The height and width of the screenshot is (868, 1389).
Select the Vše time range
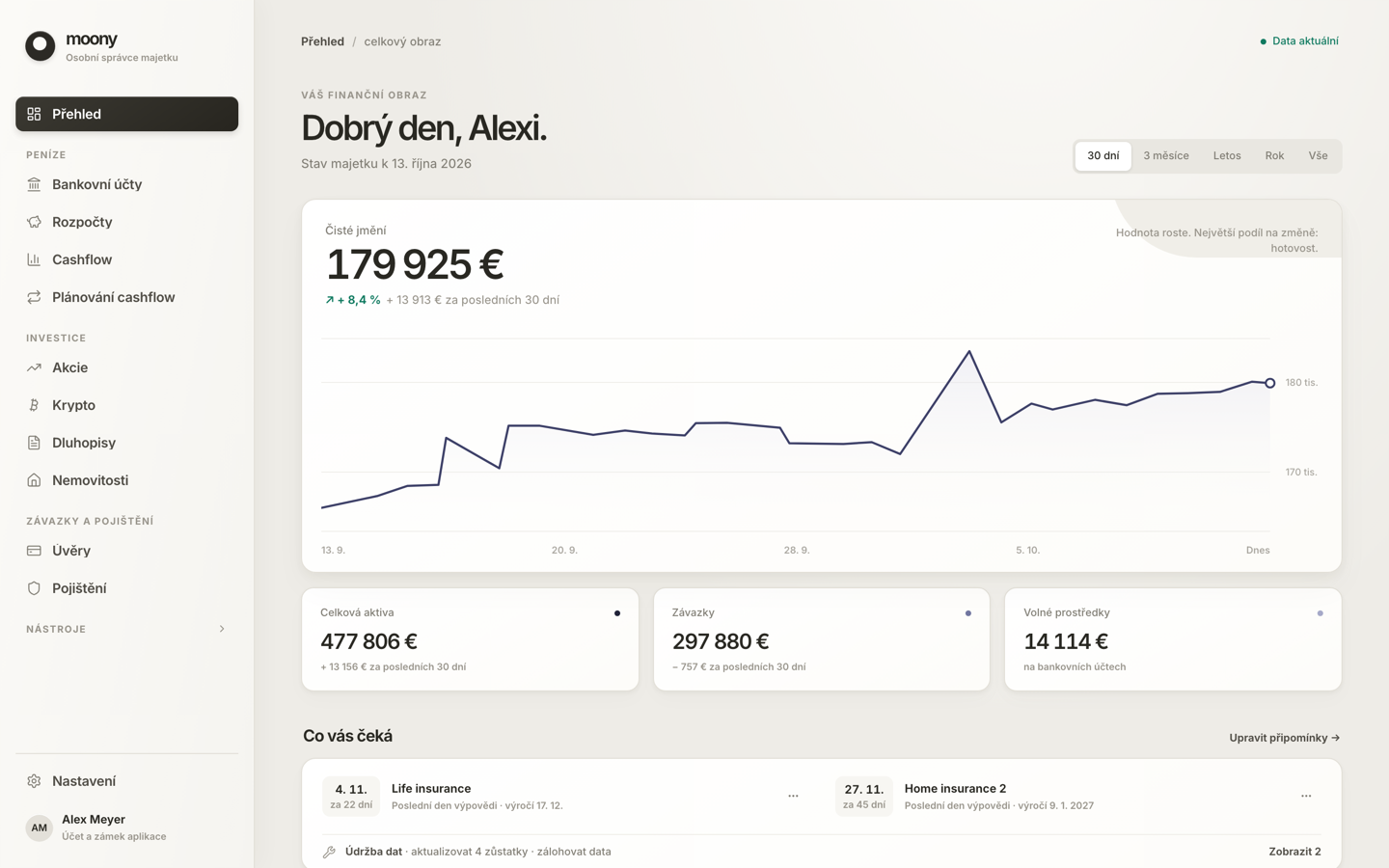click(1318, 156)
